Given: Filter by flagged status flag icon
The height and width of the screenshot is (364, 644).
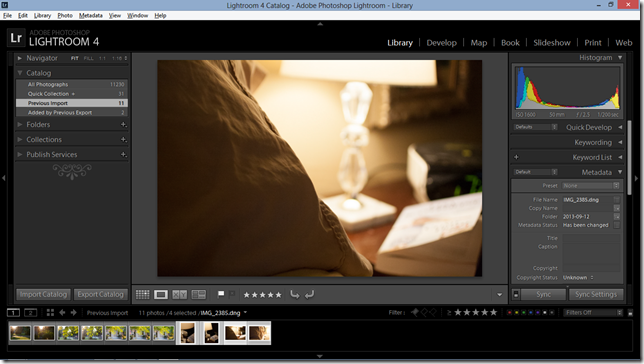Looking at the screenshot, I should [415, 313].
